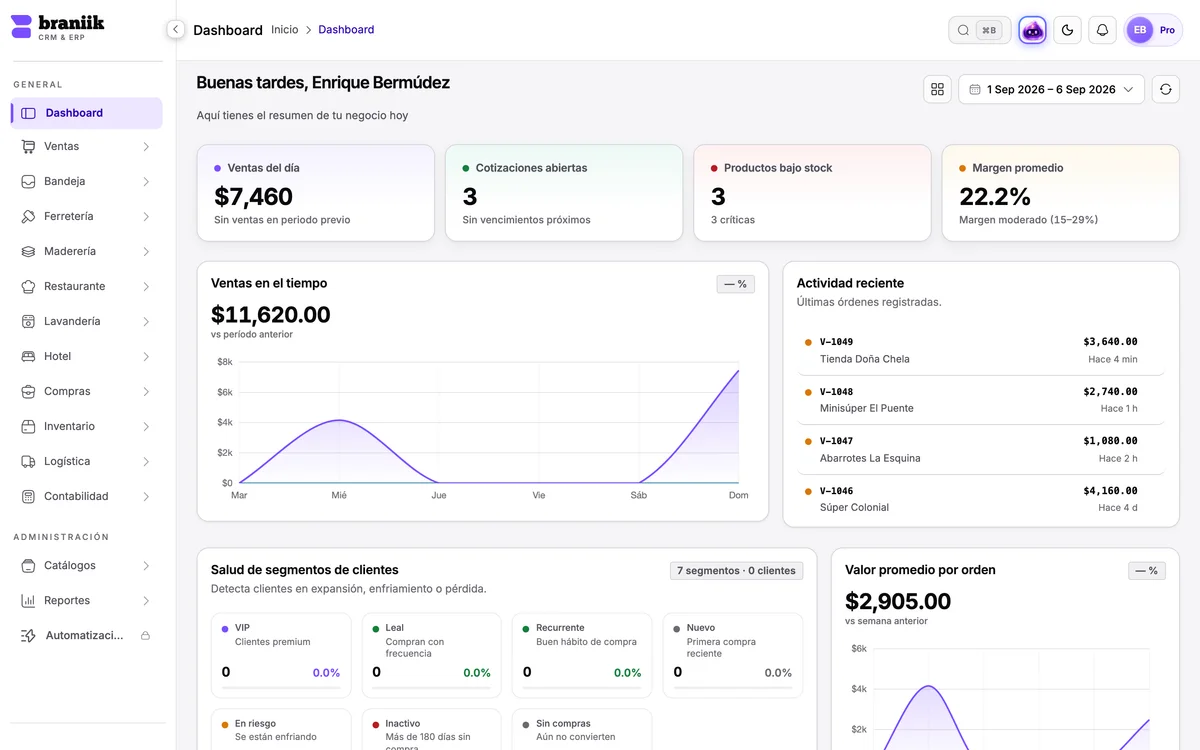Image resolution: width=1200 pixels, height=750 pixels.
Task: Select the En riesgo segment card
Action: (x=281, y=730)
